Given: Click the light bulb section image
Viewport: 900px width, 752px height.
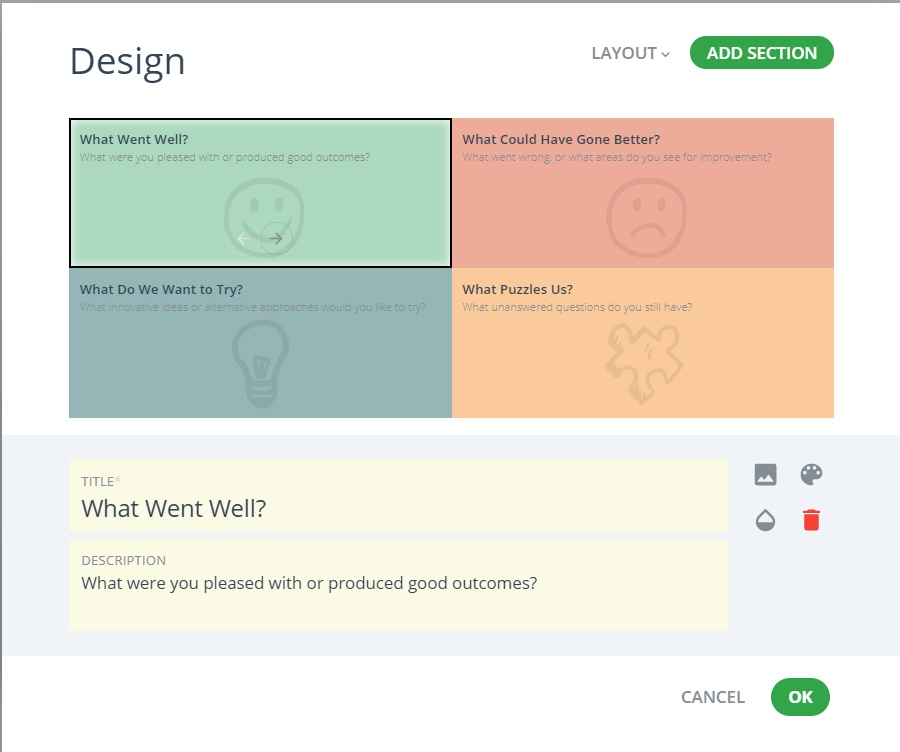Looking at the screenshot, I should click(x=261, y=364).
